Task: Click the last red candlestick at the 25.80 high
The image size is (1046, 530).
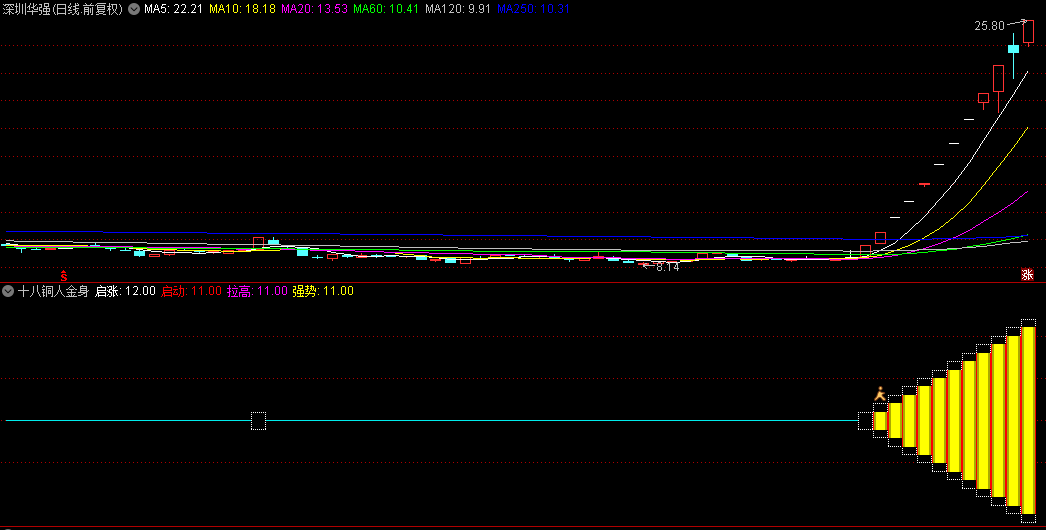Action: click(x=1029, y=33)
